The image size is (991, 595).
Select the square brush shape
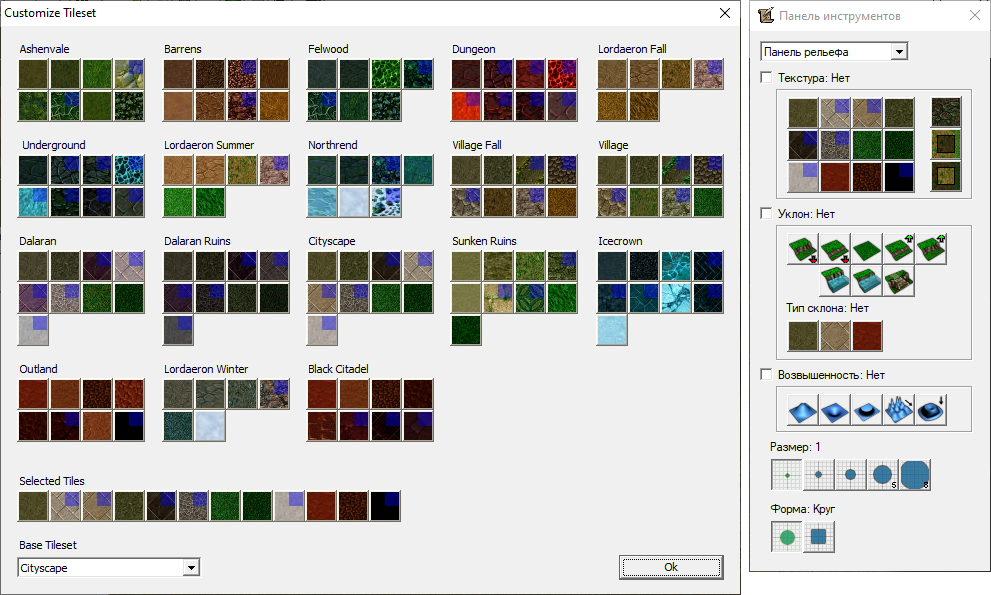click(x=819, y=537)
